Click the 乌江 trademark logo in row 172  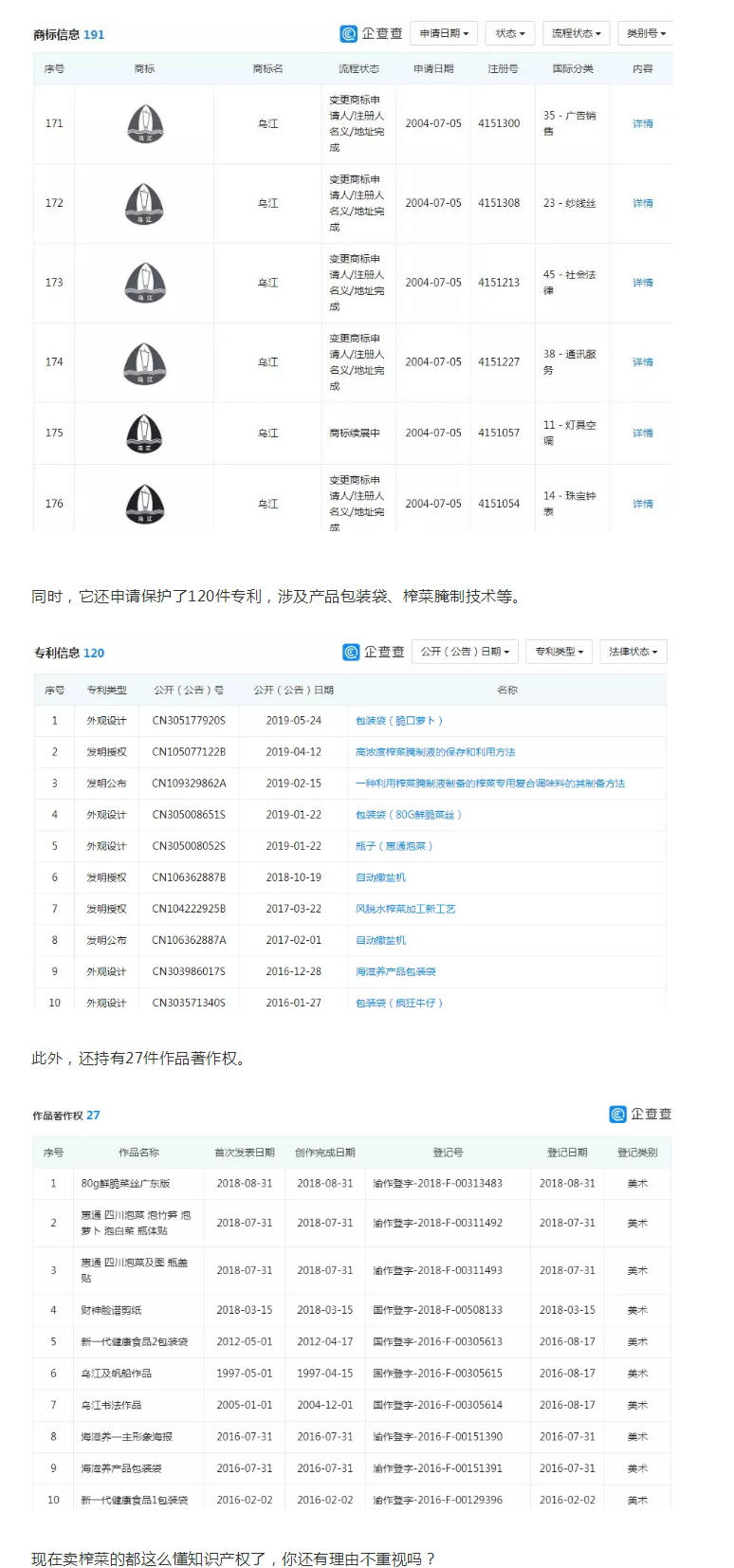(145, 204)
